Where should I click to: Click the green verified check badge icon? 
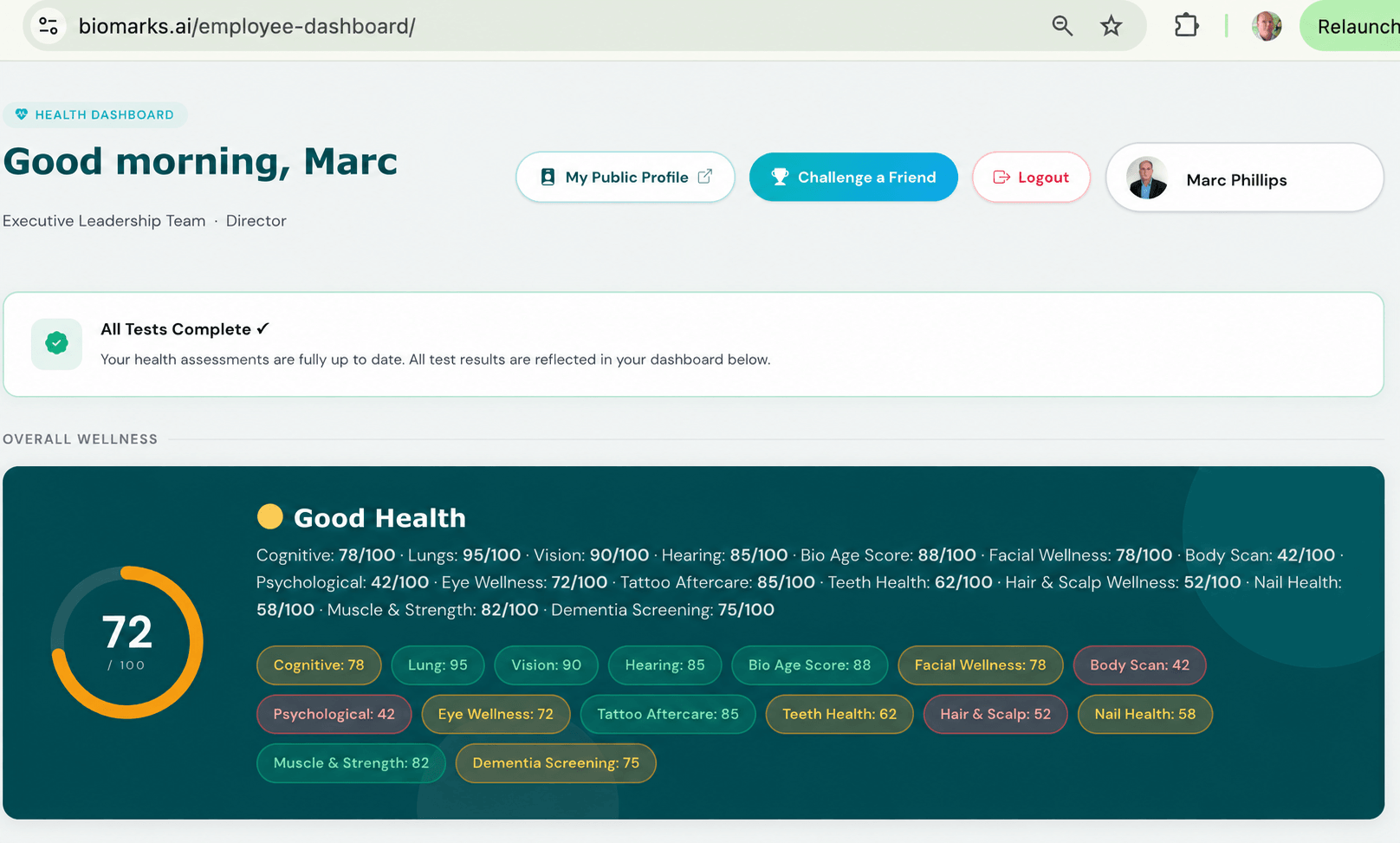[56, 344]
